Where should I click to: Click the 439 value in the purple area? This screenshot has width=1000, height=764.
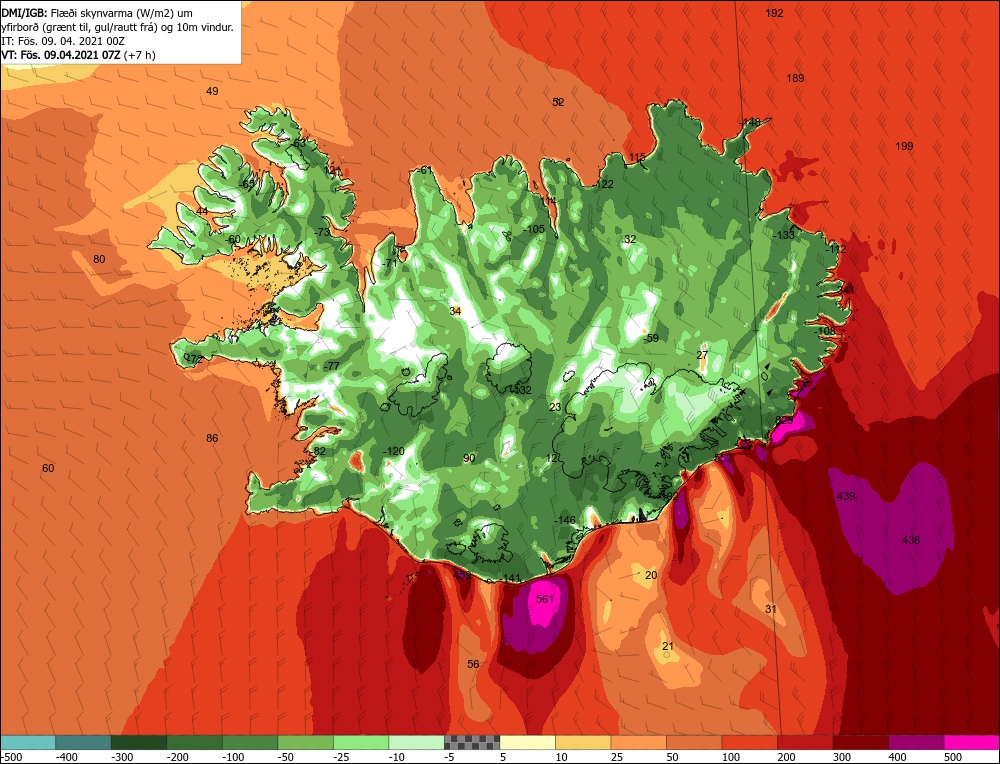click(x=846, y=496)
